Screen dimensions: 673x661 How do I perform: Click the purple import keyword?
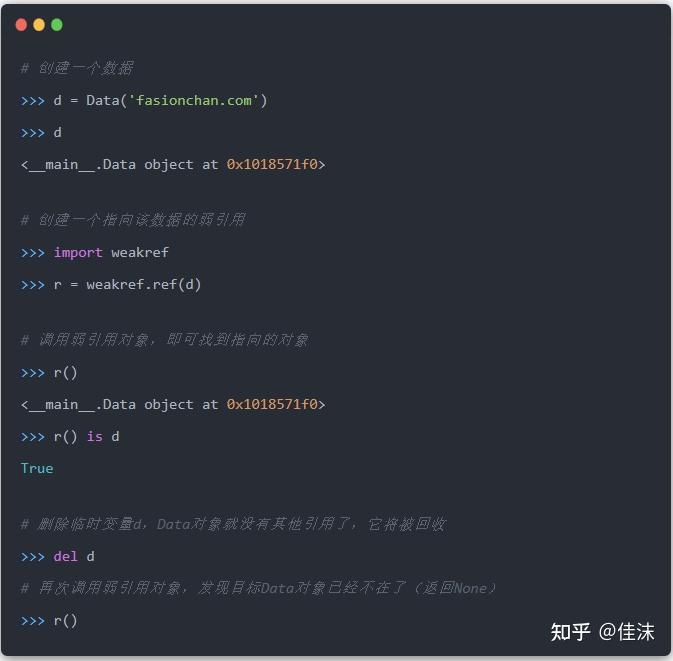click(78, 253)
